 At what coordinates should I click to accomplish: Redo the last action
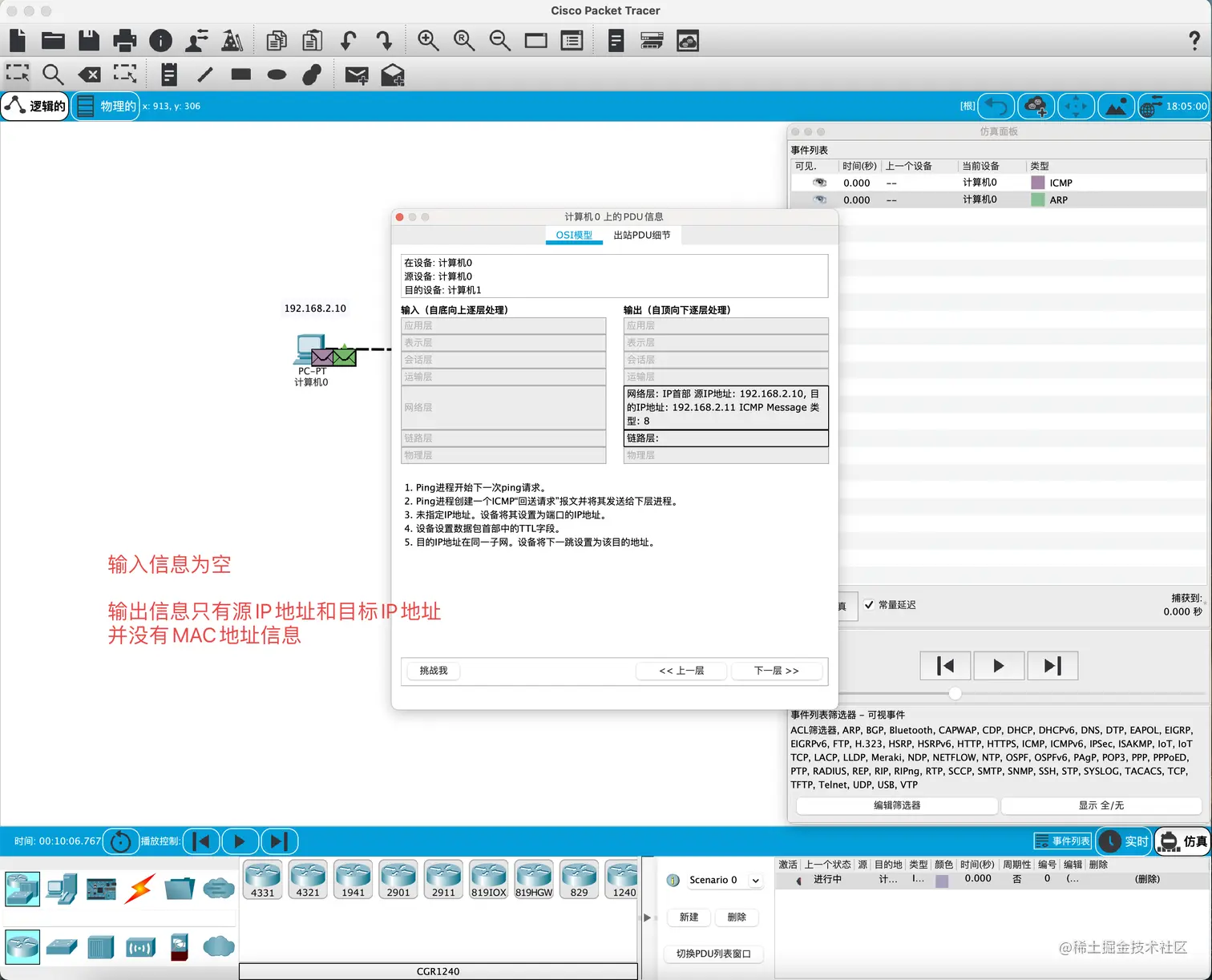pyautogui.click(x=384, y=40)
